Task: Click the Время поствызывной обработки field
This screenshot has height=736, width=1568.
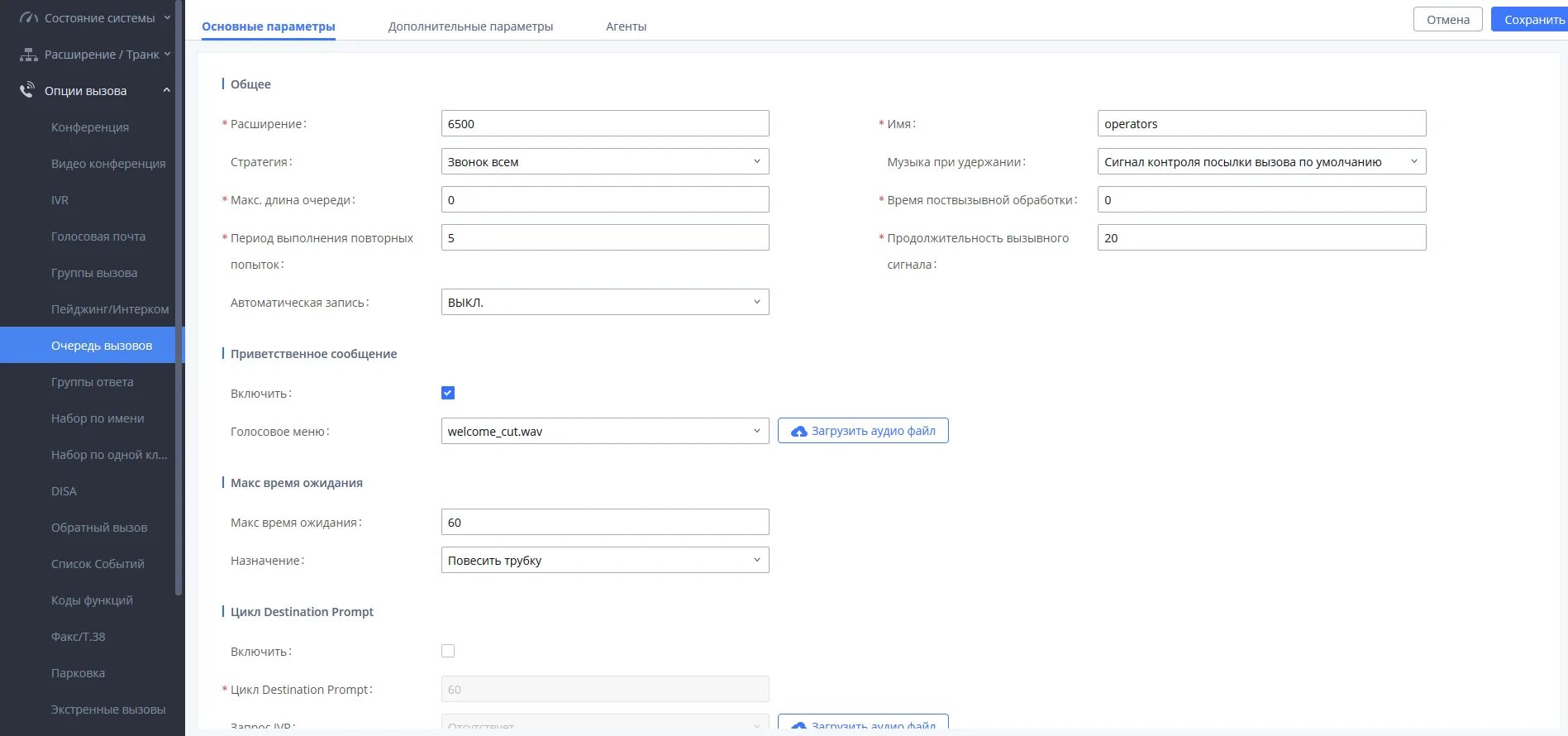Action: coord(1261,199)
